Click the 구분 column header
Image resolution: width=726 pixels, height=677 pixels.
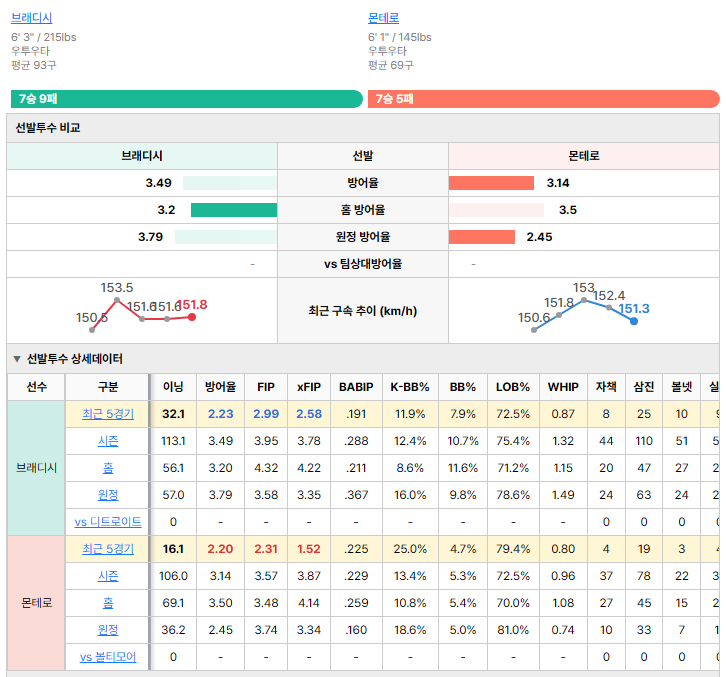click(x=108, y=387)
